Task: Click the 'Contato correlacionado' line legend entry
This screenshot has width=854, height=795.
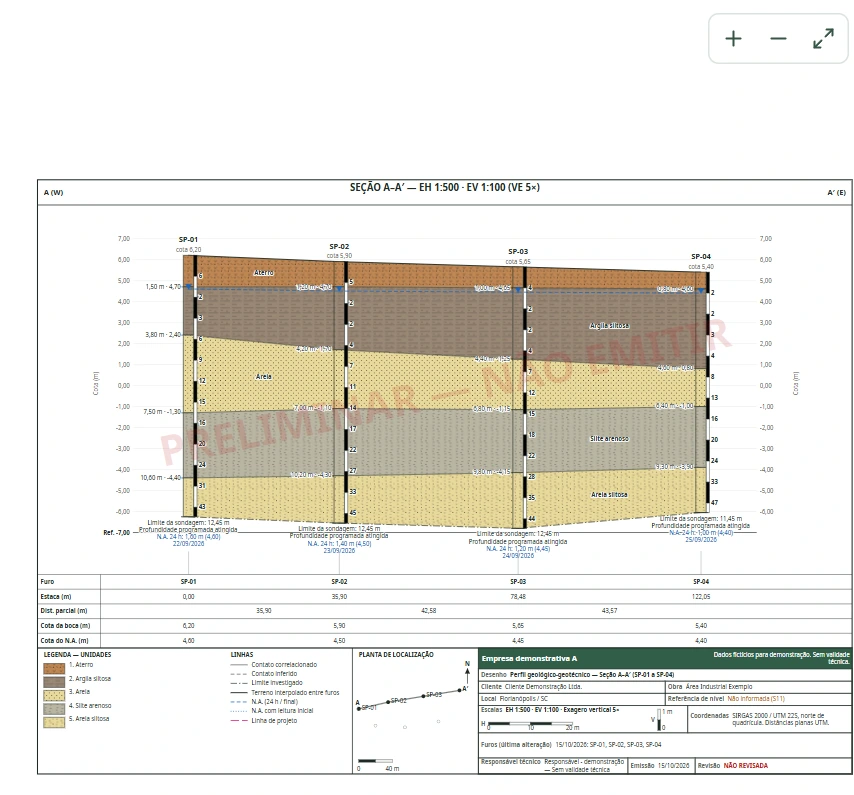Action: tap(284, 665)
